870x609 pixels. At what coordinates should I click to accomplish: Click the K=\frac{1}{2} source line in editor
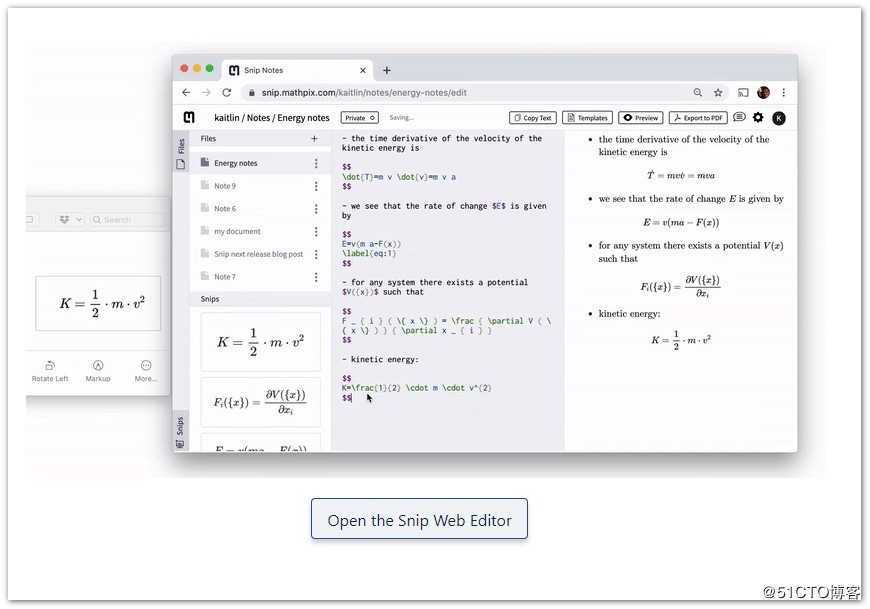coord(416,388)
